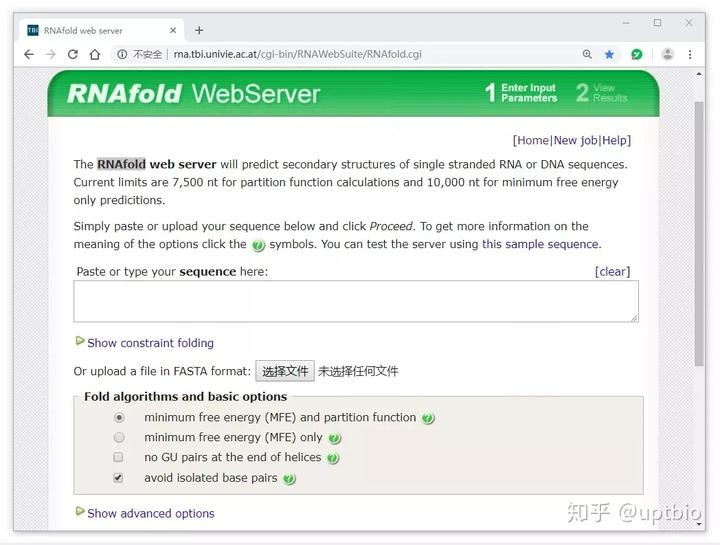Screen dimensions: 720x545
Task: Focus the sequence text area
Action: click(356, 301)
